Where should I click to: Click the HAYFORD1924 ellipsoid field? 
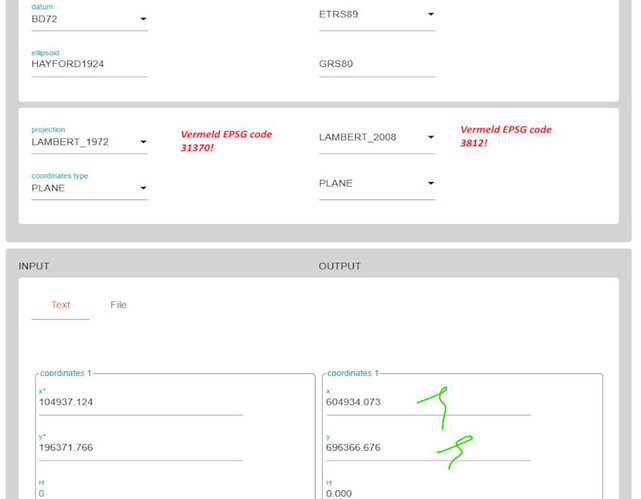tap(89, 65)
